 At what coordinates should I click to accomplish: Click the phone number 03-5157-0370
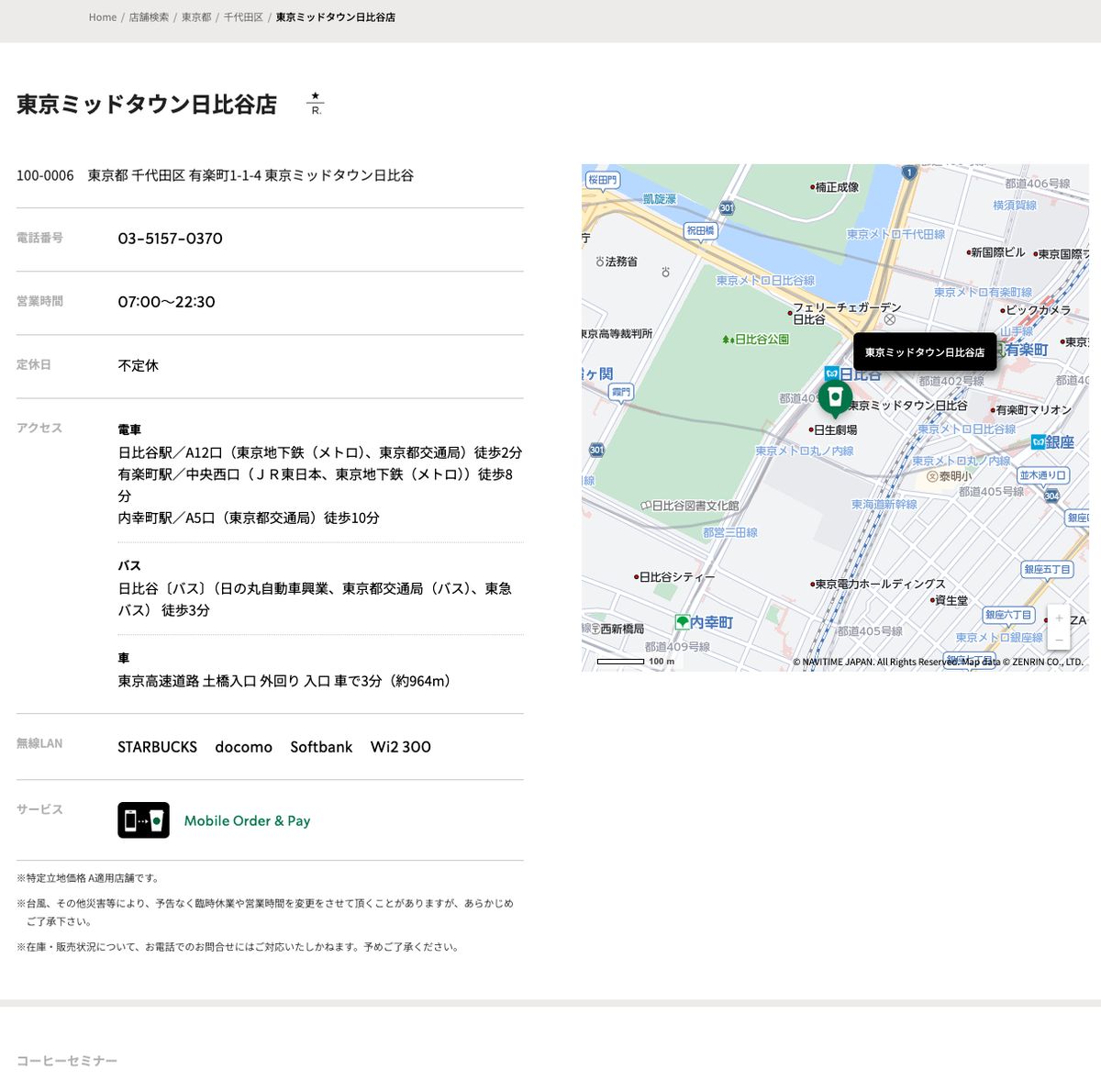(x=170, y=239)
